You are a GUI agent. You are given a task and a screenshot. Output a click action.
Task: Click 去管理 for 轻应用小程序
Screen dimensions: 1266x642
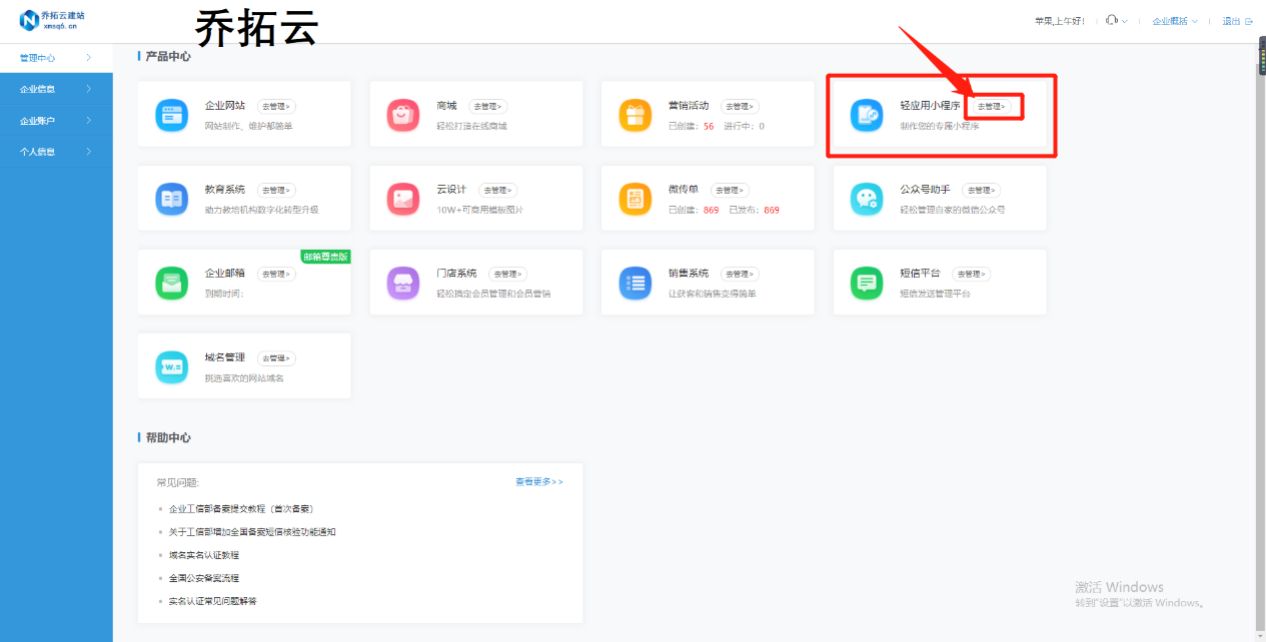[x=993, y=106]
